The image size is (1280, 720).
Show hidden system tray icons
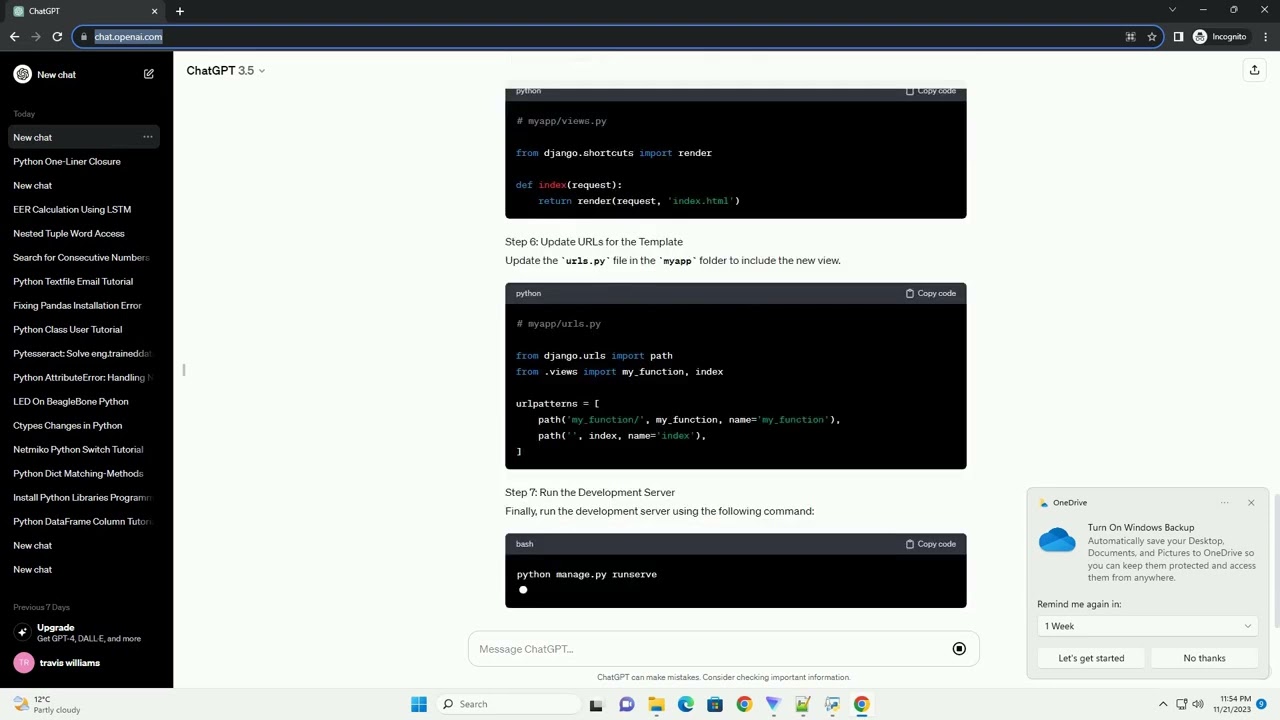click(x=1163, y=704)
